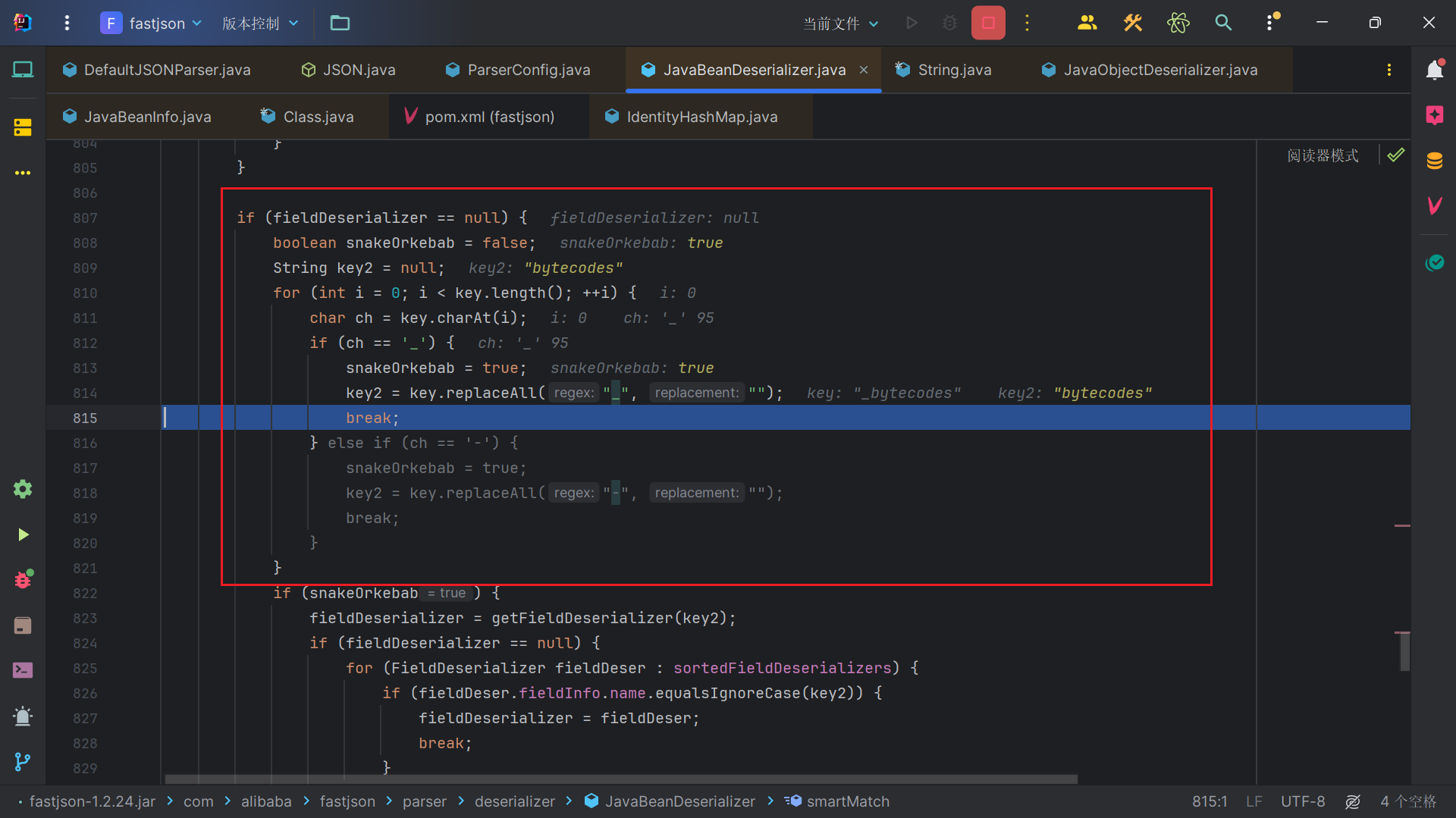Open more tool windows (three dots) in left sidebar
Screen dimensions: 1456x818
(23, 173)
